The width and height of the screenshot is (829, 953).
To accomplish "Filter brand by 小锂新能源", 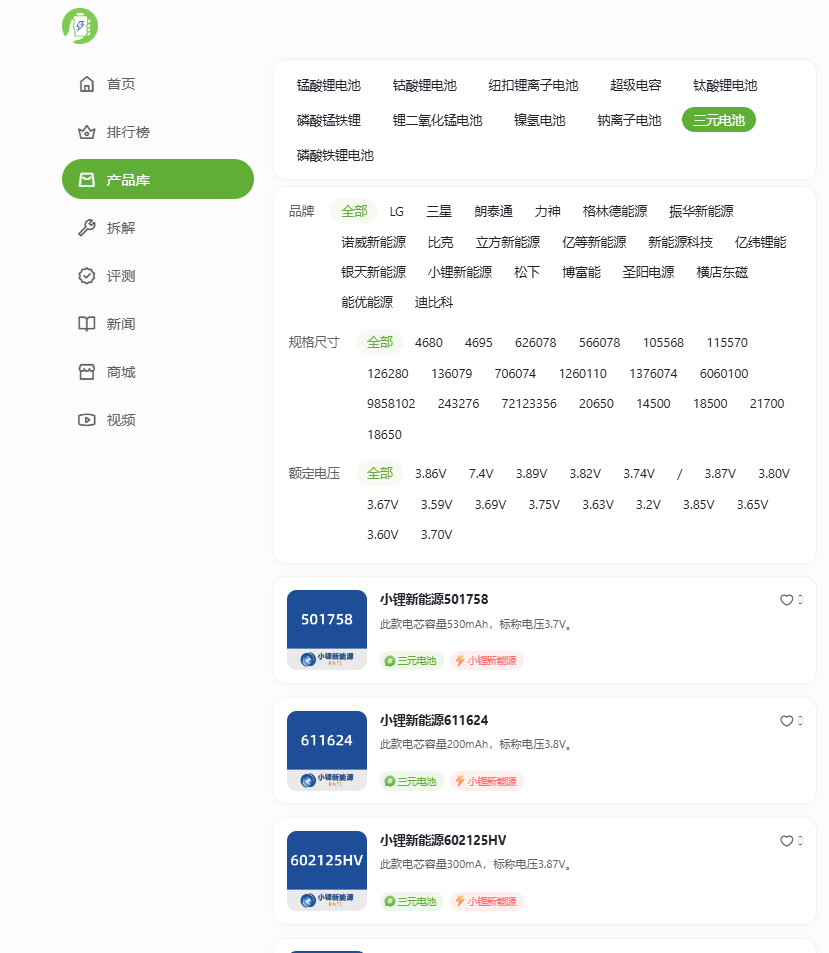I will 460,272.
